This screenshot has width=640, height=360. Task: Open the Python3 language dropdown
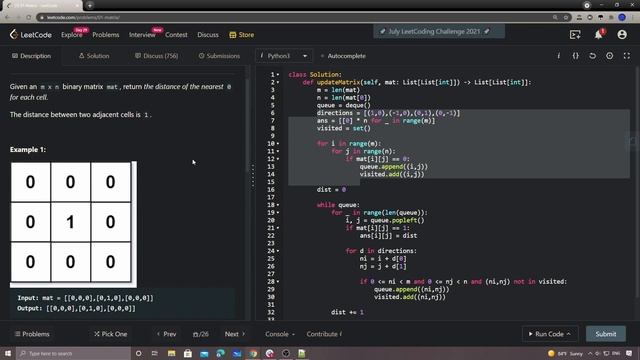tap(284, 56)
